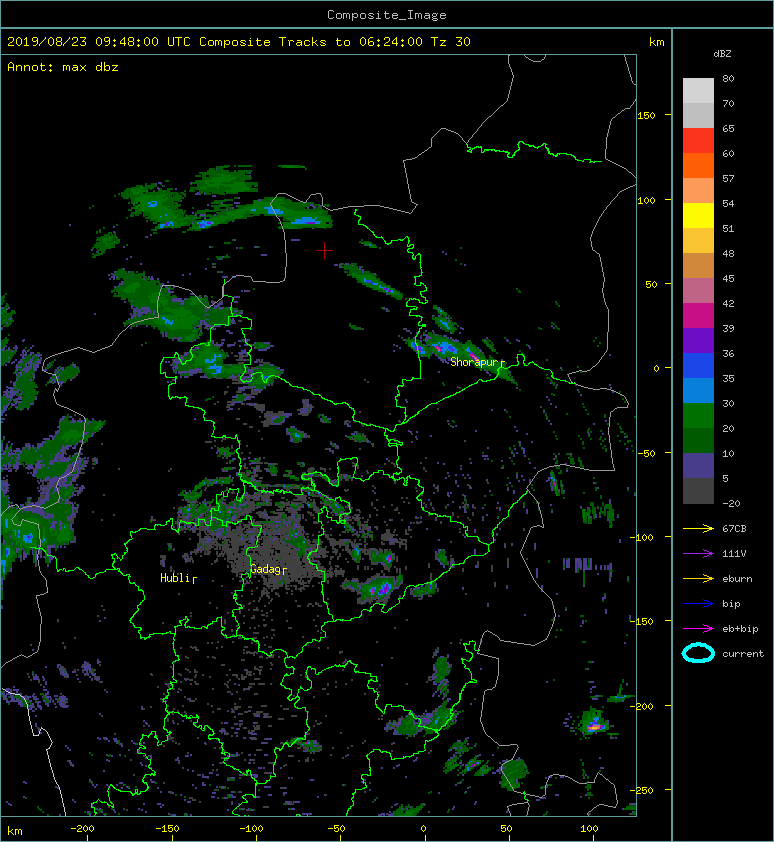Click the cyan 'current' ellipse legend icon
The image size is (774, 842).
(x=698, y=653)
